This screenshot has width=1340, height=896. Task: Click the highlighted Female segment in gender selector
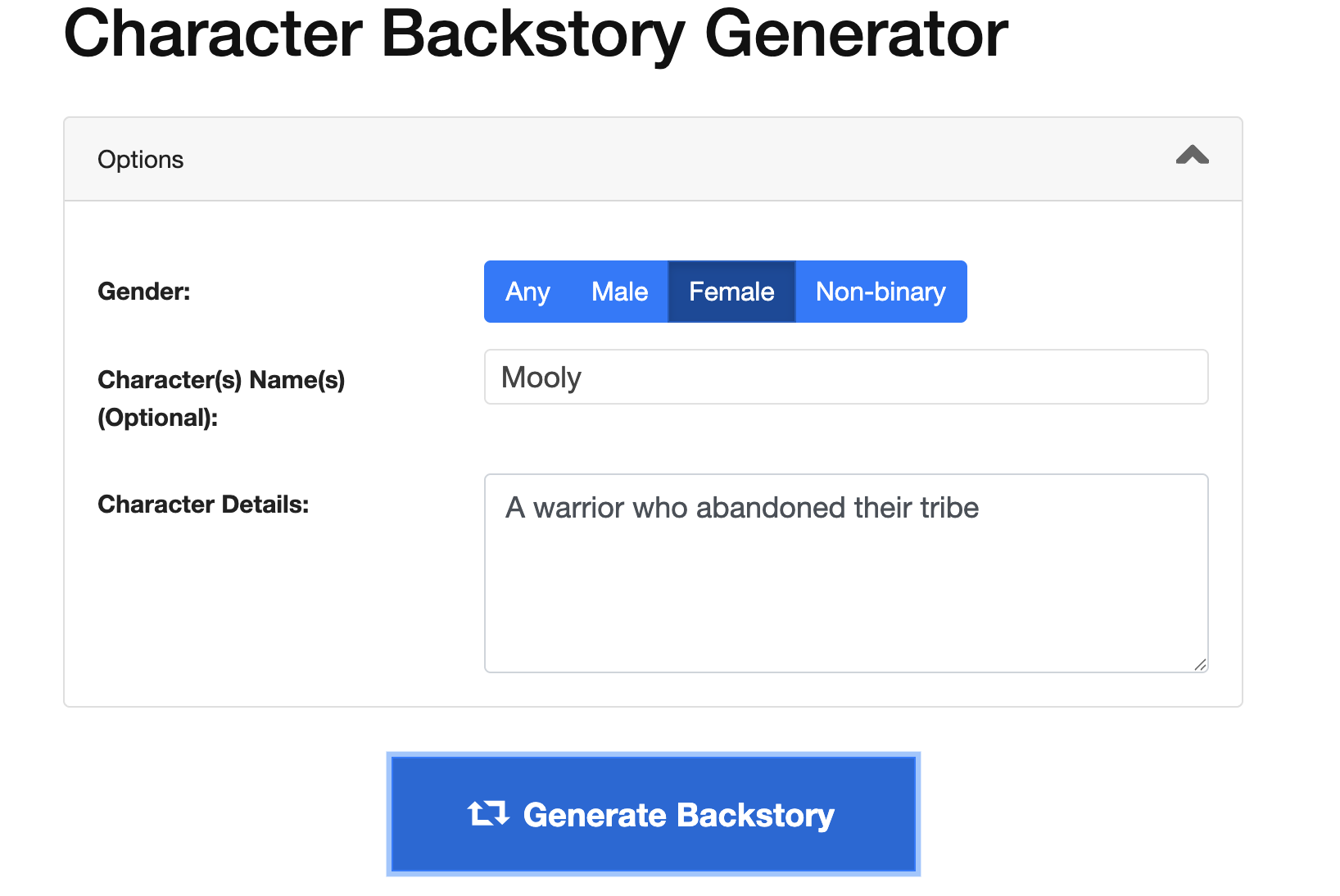click(731, 291)
